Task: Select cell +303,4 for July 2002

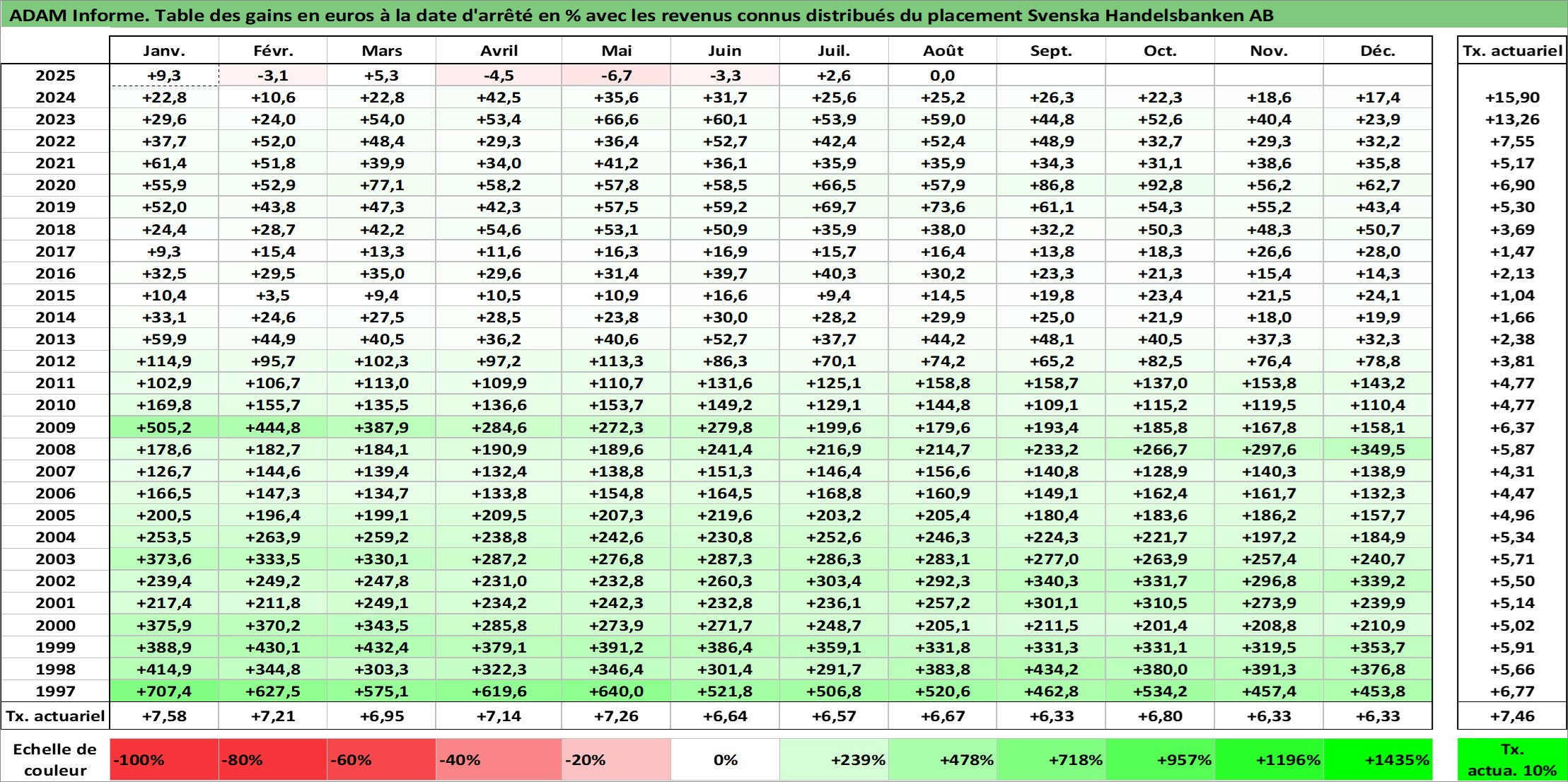Action: [834, 581]
